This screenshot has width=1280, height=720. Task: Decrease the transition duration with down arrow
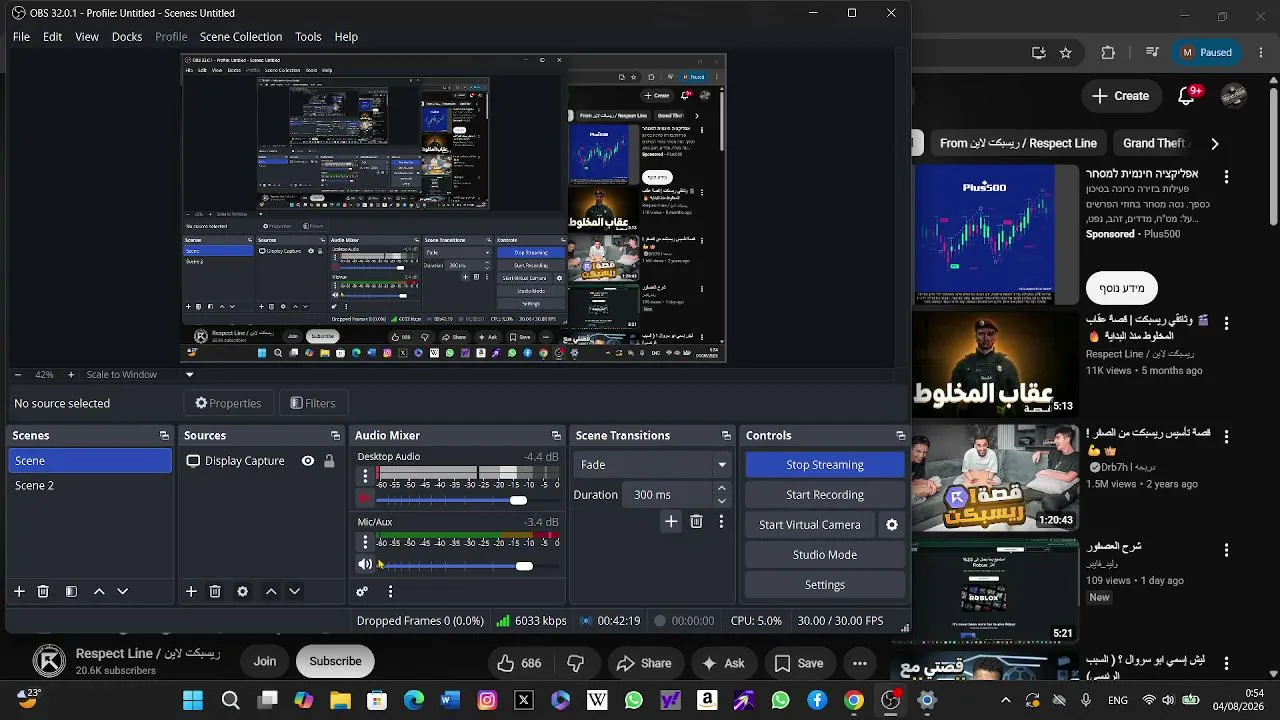721,500
